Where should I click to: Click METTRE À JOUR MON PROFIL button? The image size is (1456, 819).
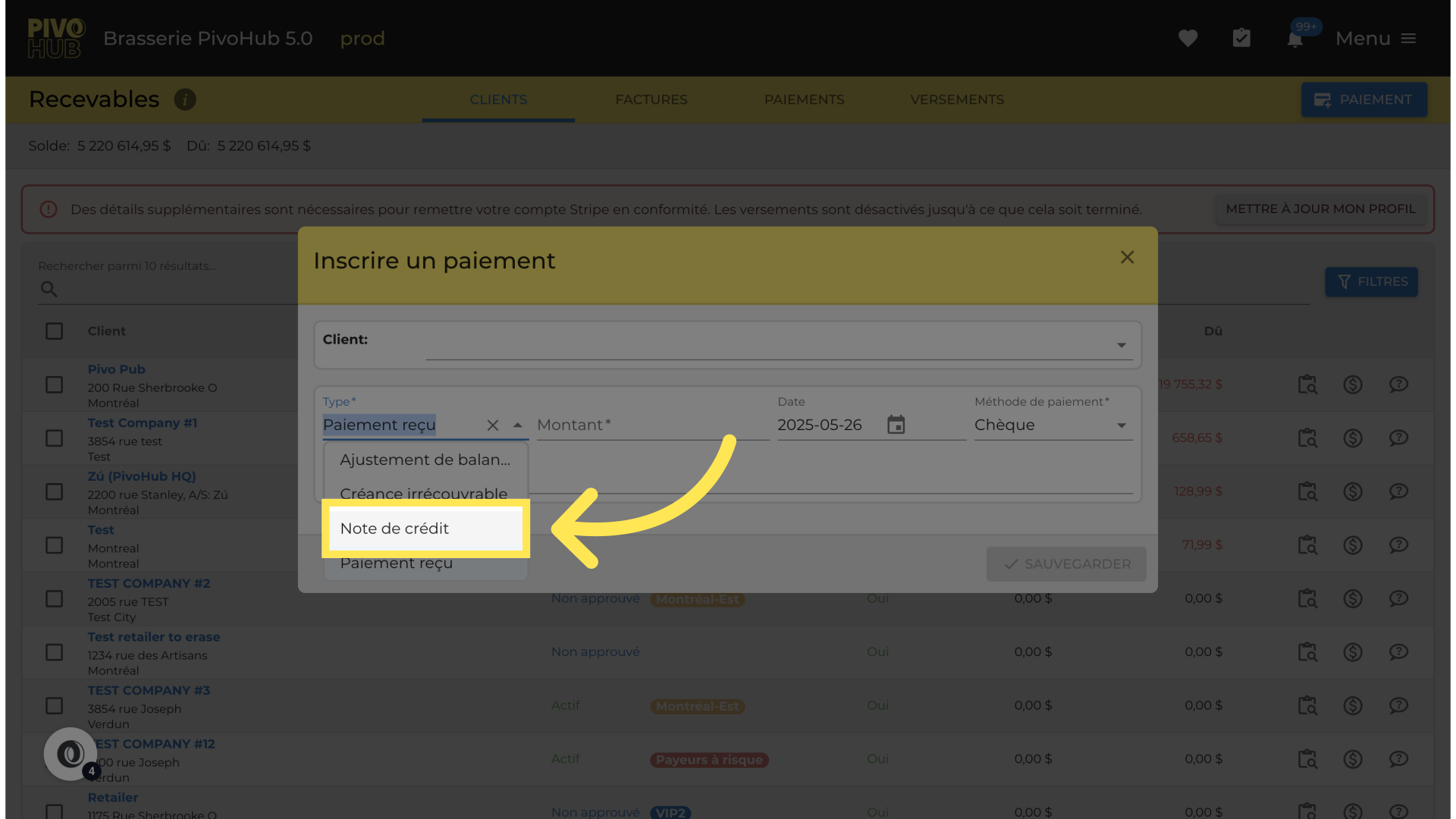point(1320,209)
